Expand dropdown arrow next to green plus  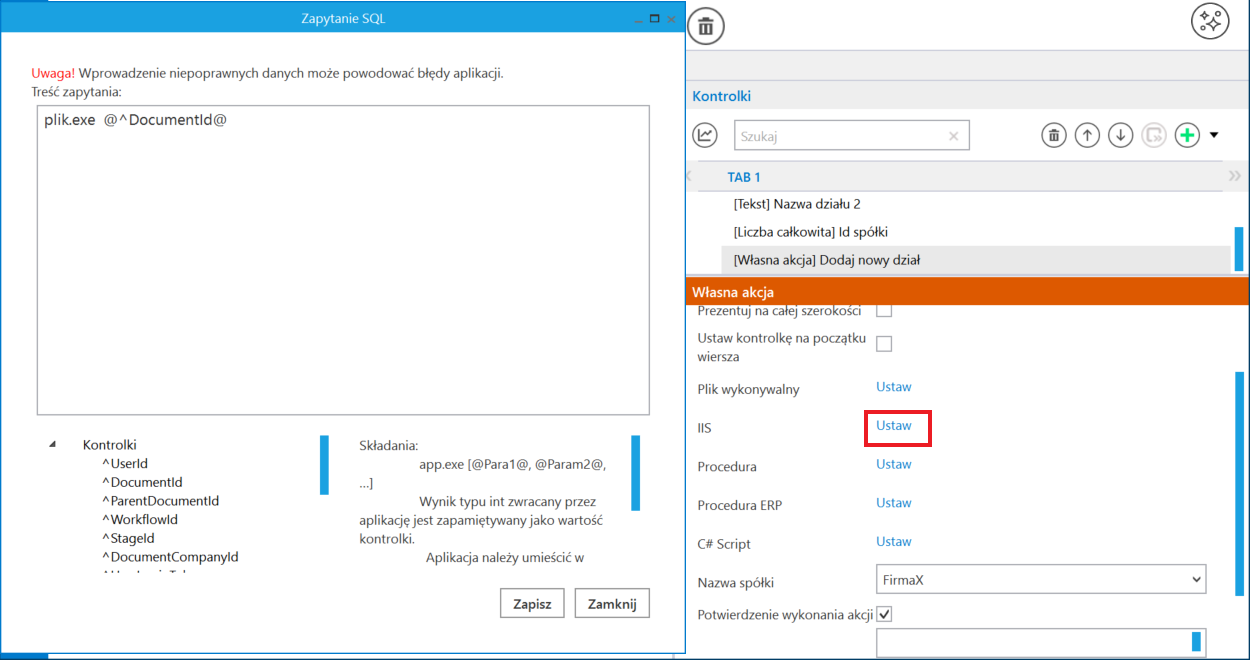tap(1214, 135)
